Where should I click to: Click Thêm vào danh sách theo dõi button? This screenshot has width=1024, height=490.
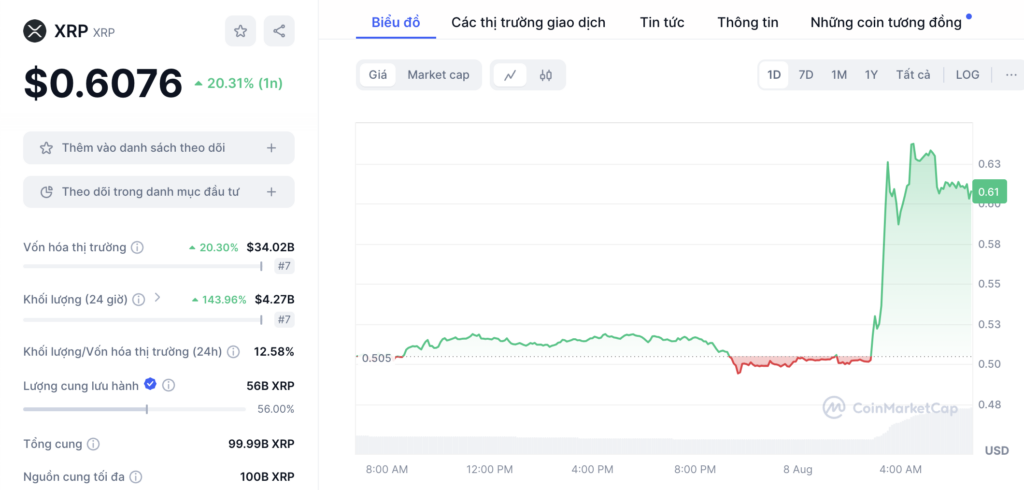(x=159, y=148)
